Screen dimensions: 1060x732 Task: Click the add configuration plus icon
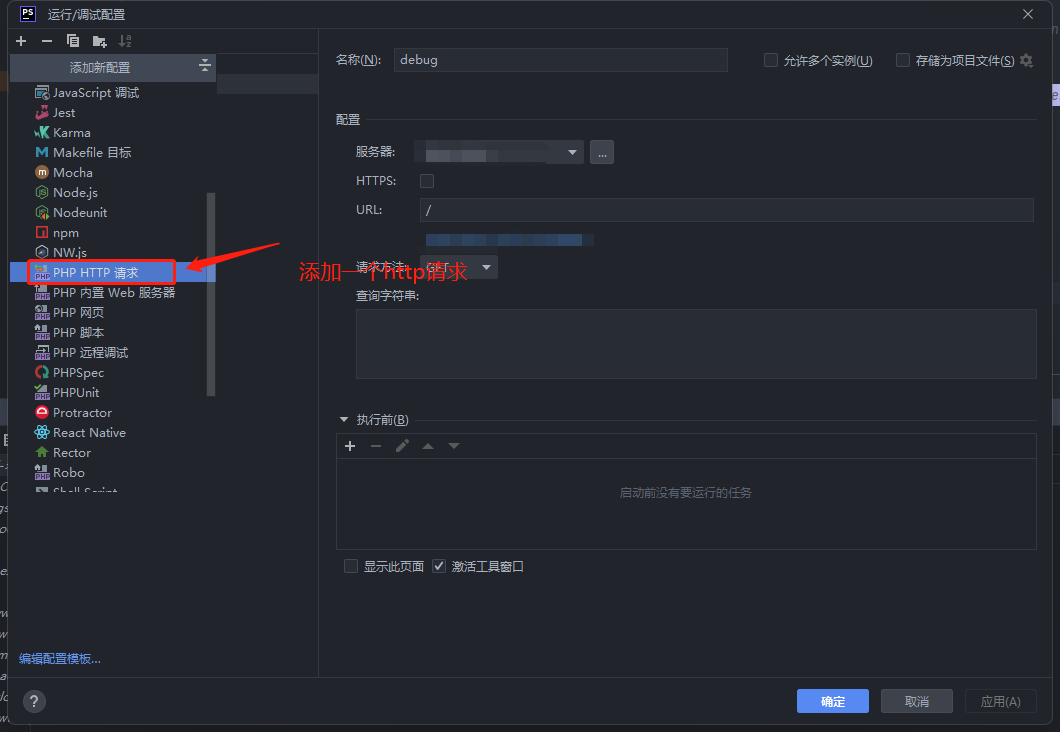(x=21, y=41)
